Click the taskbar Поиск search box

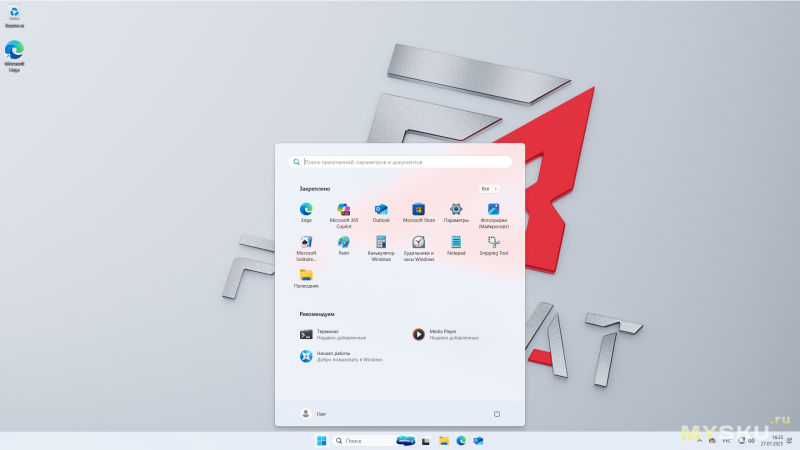click(374, 441)
